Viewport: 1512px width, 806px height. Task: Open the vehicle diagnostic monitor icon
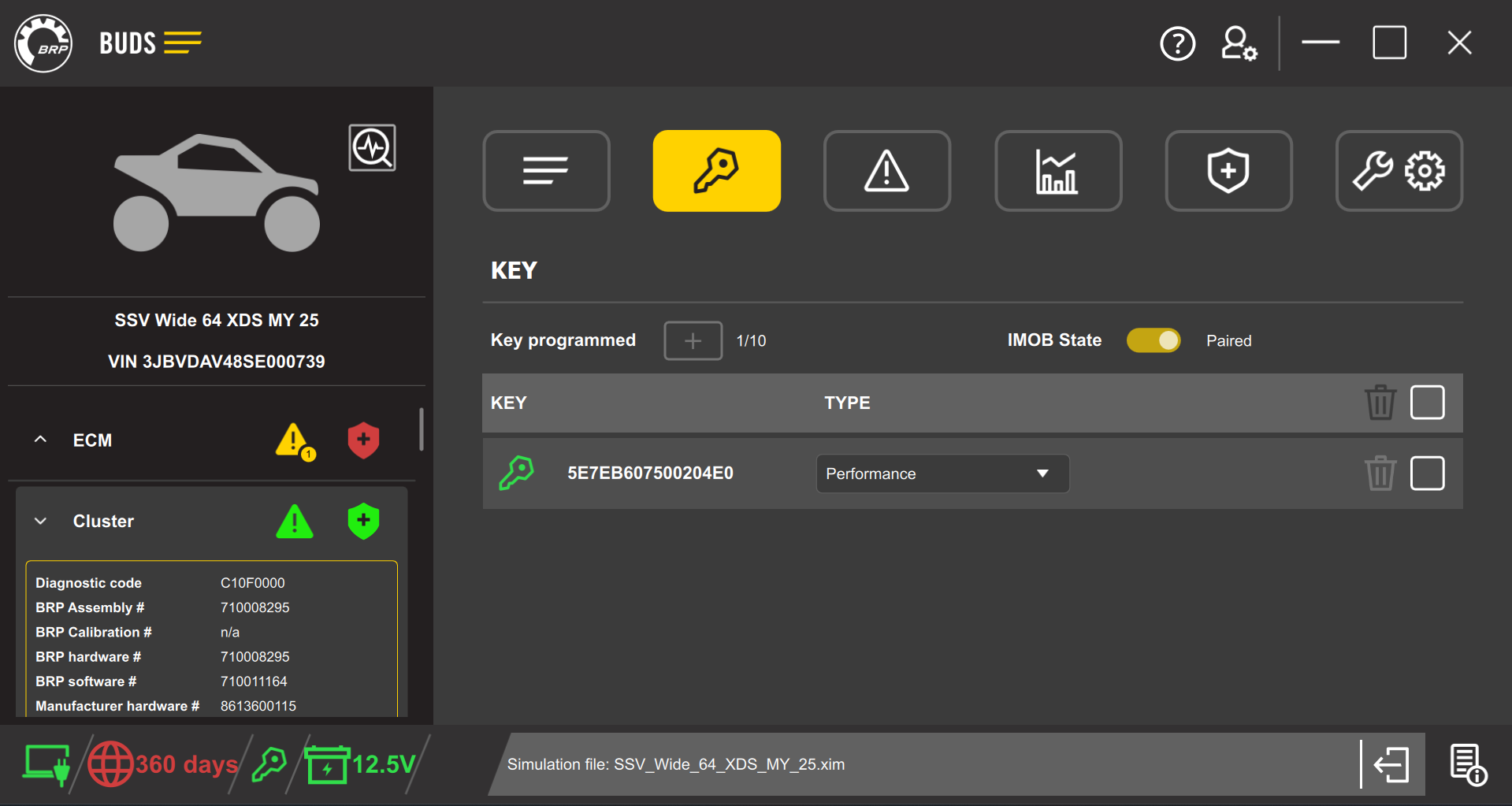coord(372,147)
